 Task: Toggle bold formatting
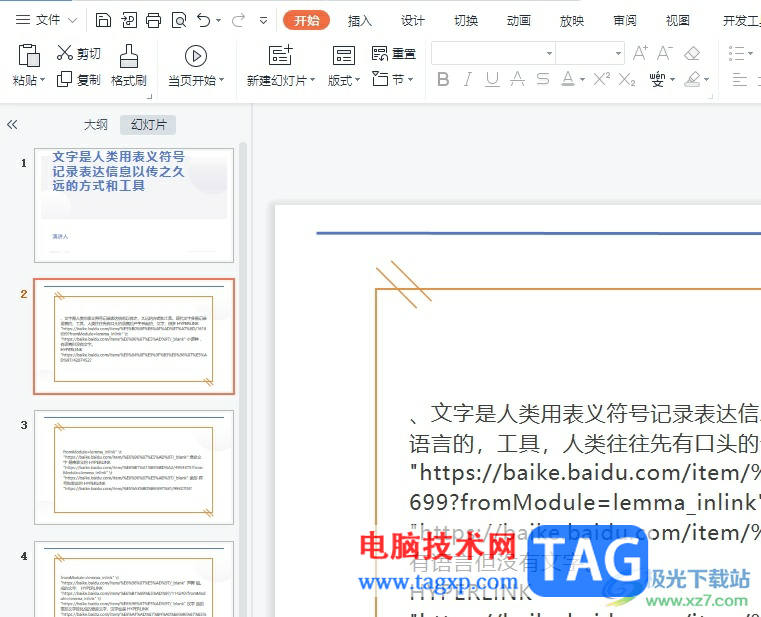pos(443,79)
